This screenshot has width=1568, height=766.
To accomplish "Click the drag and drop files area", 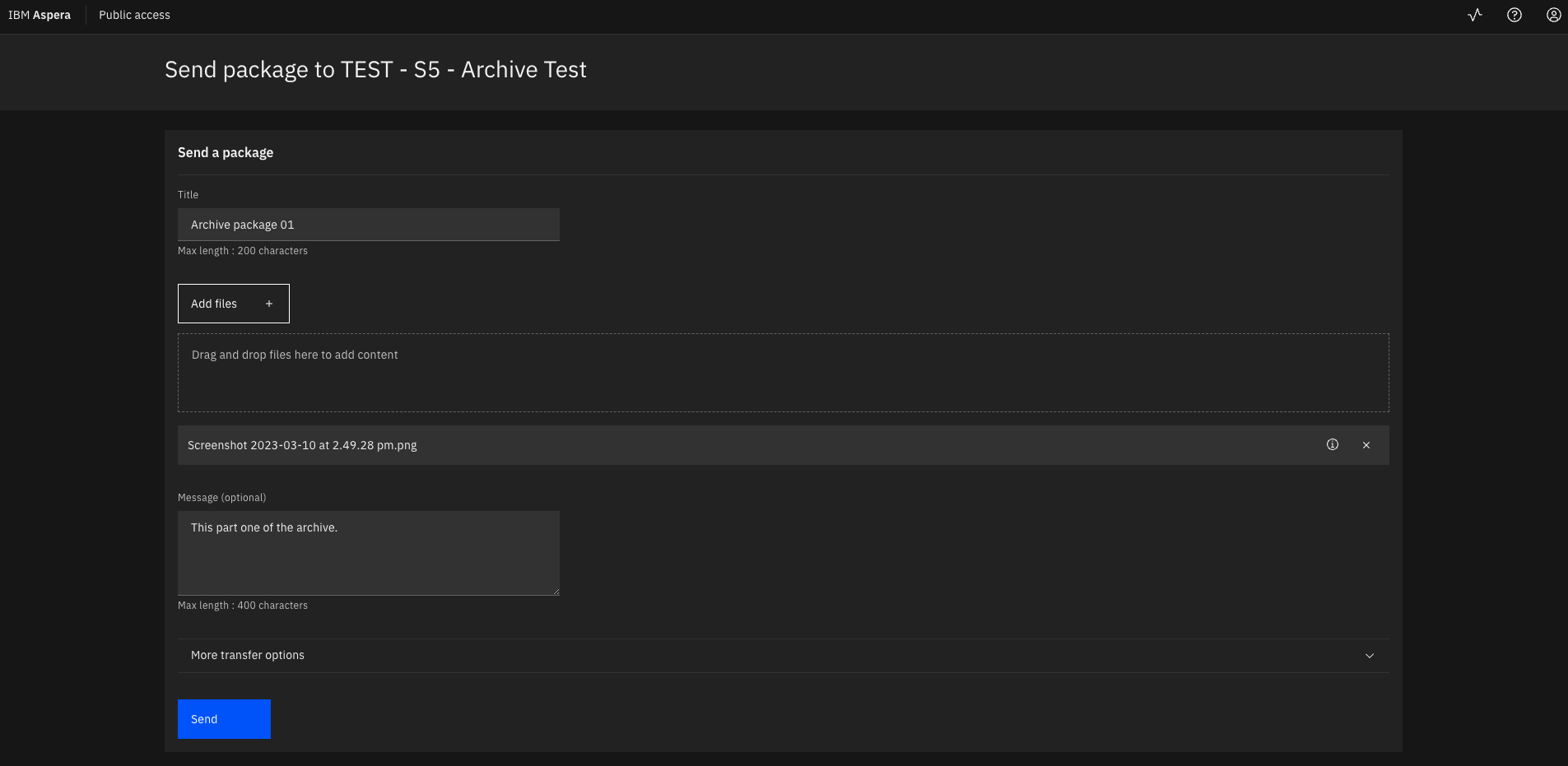I will point(784,373).
